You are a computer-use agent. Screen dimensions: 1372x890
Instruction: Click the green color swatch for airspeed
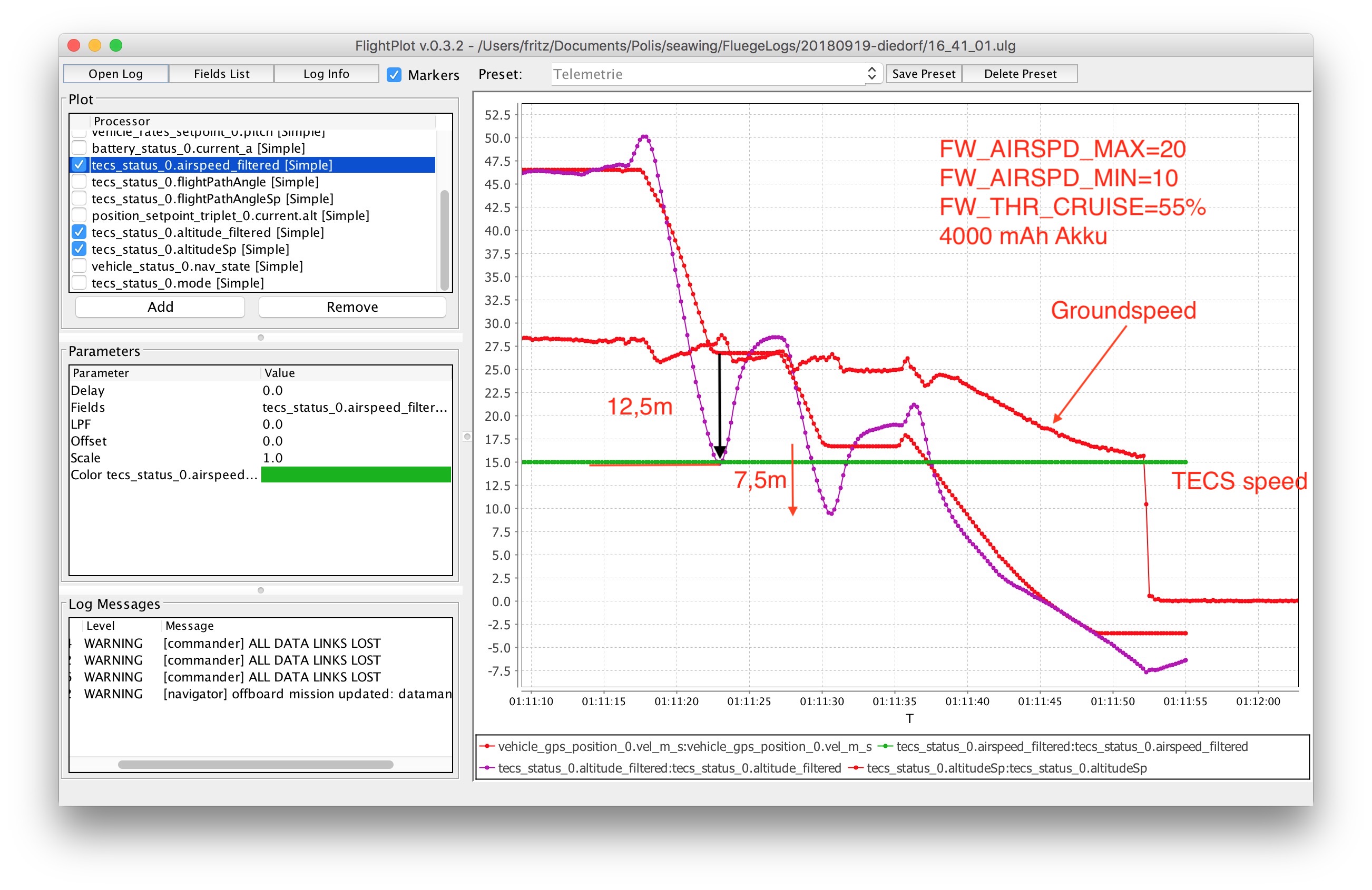pos(356,474)
